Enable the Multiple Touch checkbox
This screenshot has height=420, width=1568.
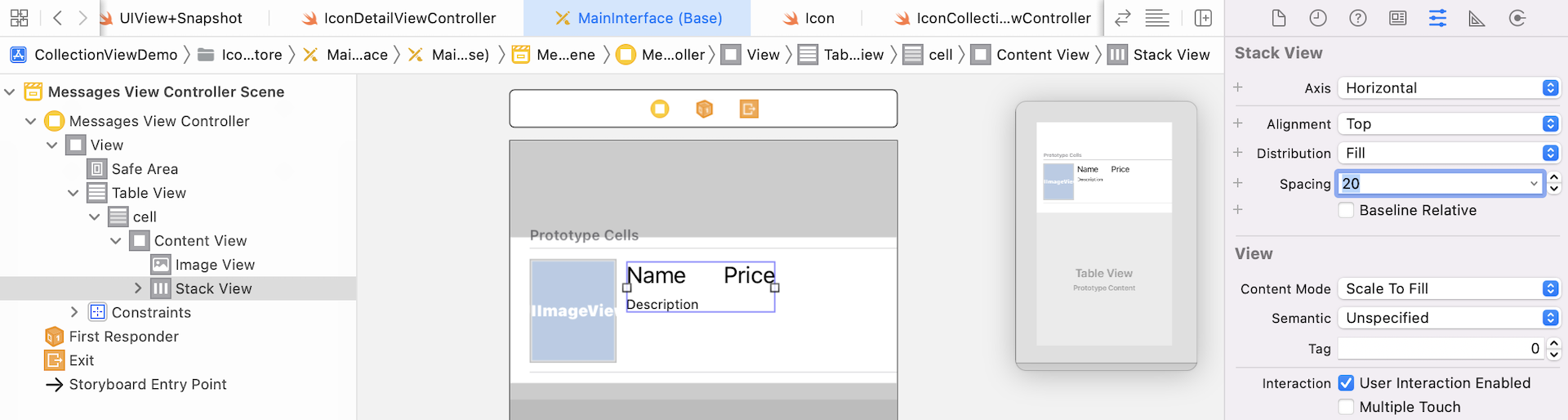(1346, 407)
